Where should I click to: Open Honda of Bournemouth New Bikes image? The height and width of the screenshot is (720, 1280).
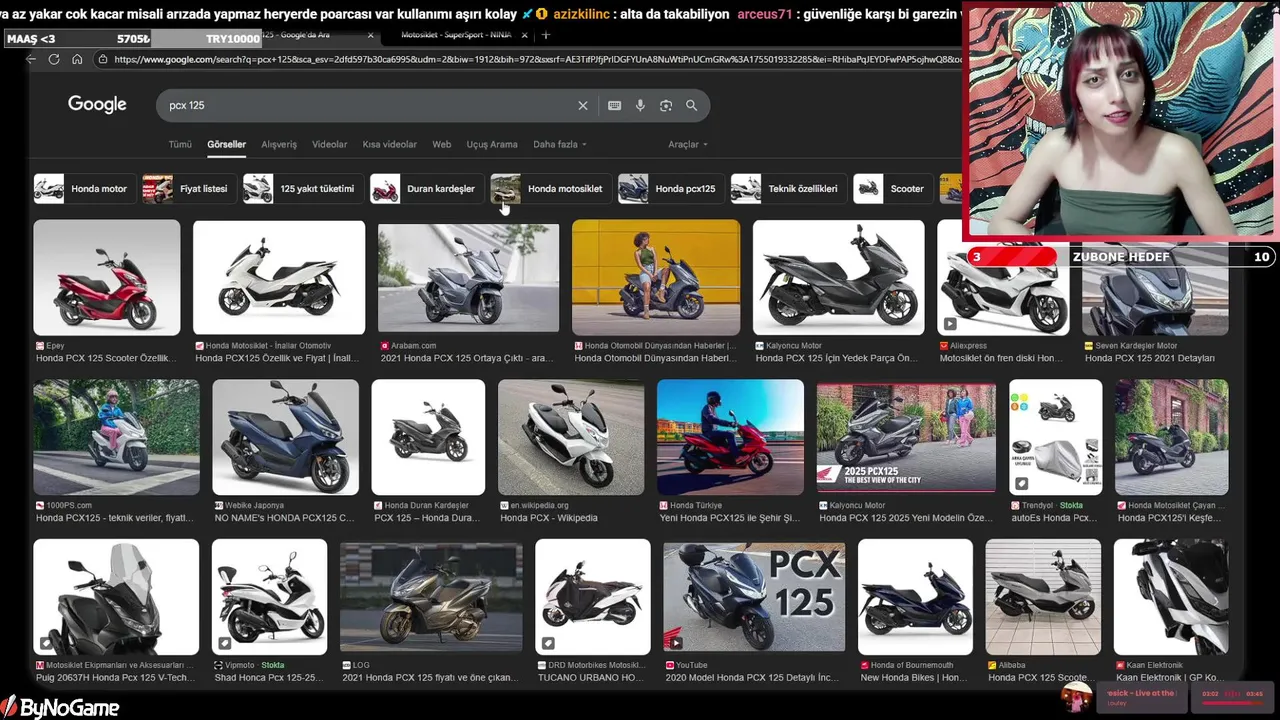coord(915,597)
